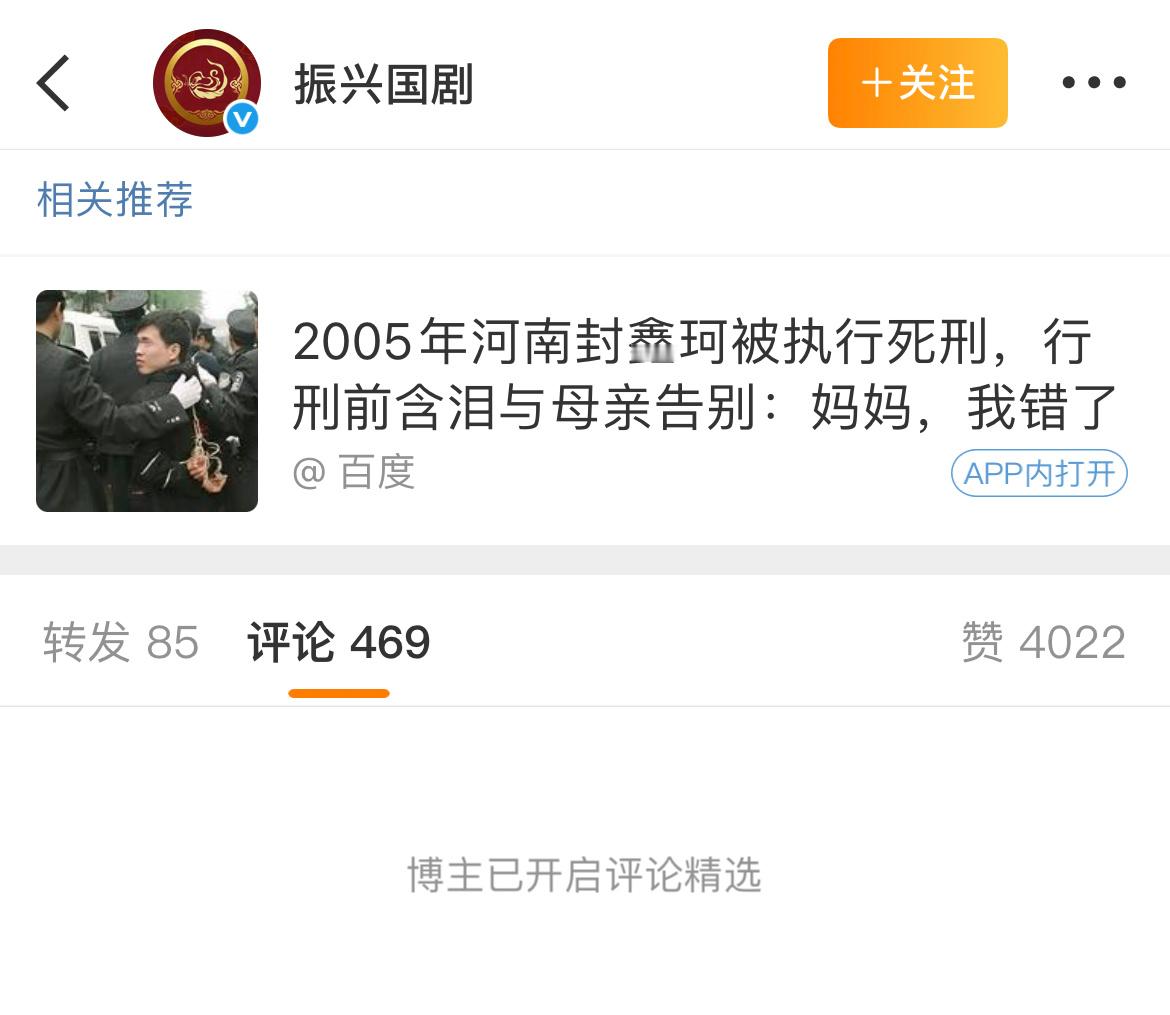Viewport: 1170px width, 1015px height.
Task: Open the 振兴国剧 profile avatar
Action: pyautogui.click(x=207, y=83)
